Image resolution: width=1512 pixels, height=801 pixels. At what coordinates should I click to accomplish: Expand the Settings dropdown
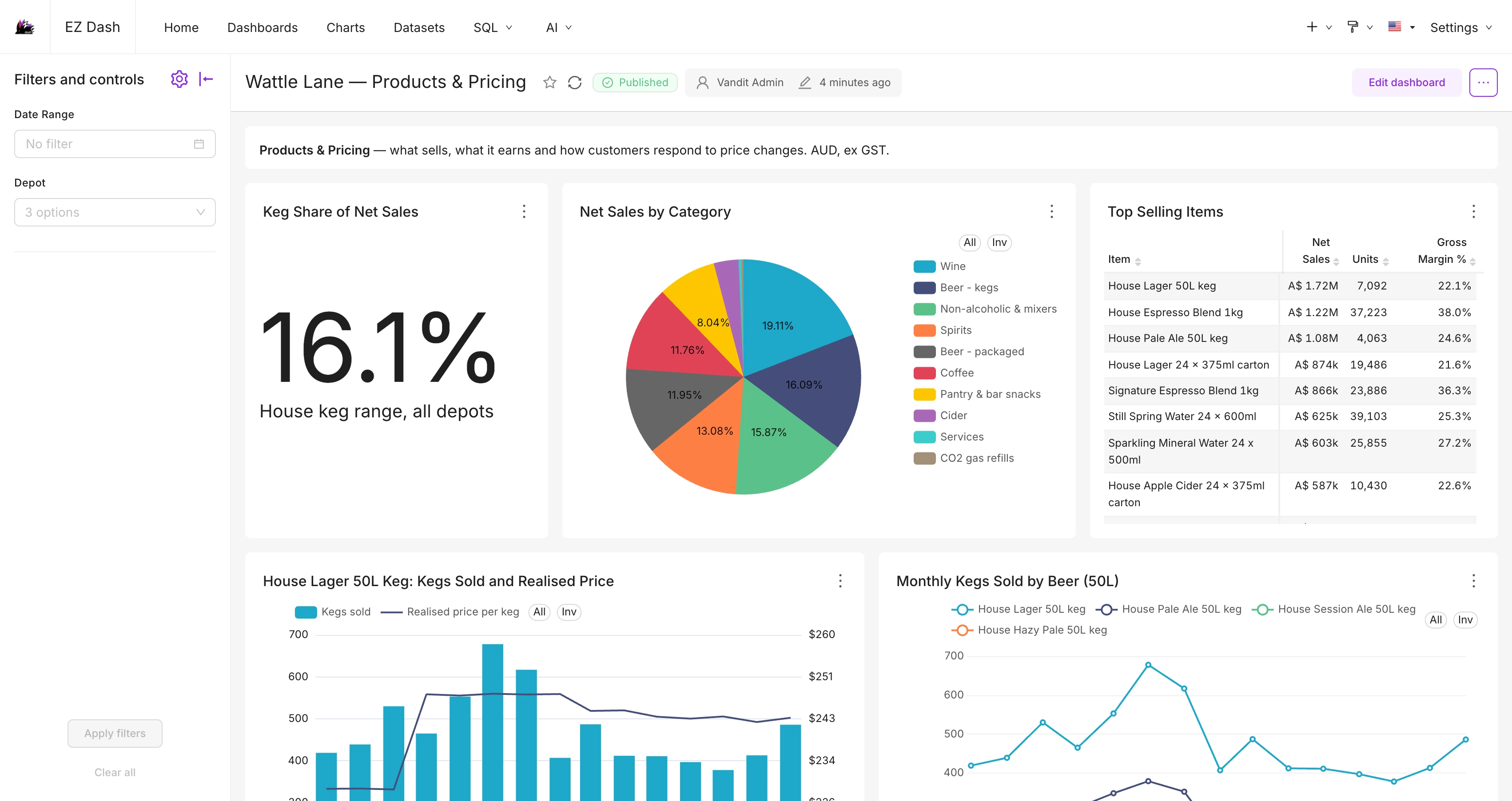click(1460, 27)
